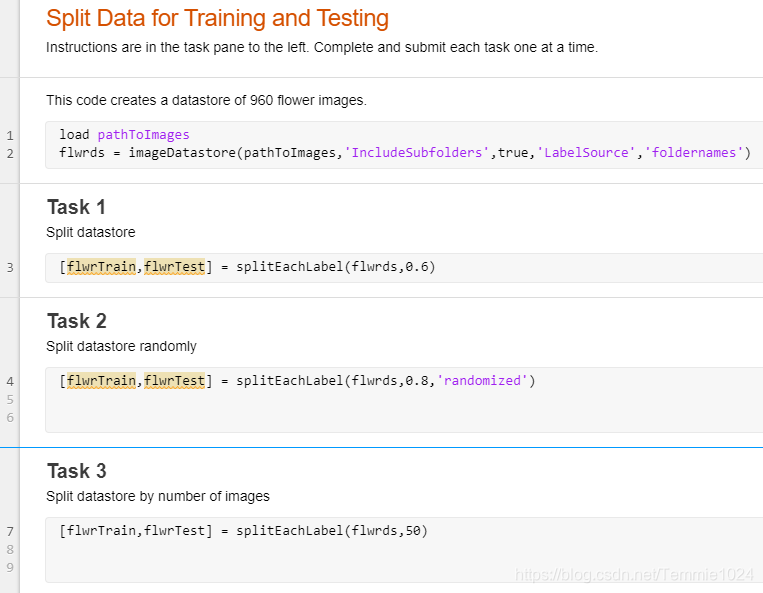Click highlighted flwrTrain variable in line 4
Screen dimensions: 763x593
tap(101, 380)
